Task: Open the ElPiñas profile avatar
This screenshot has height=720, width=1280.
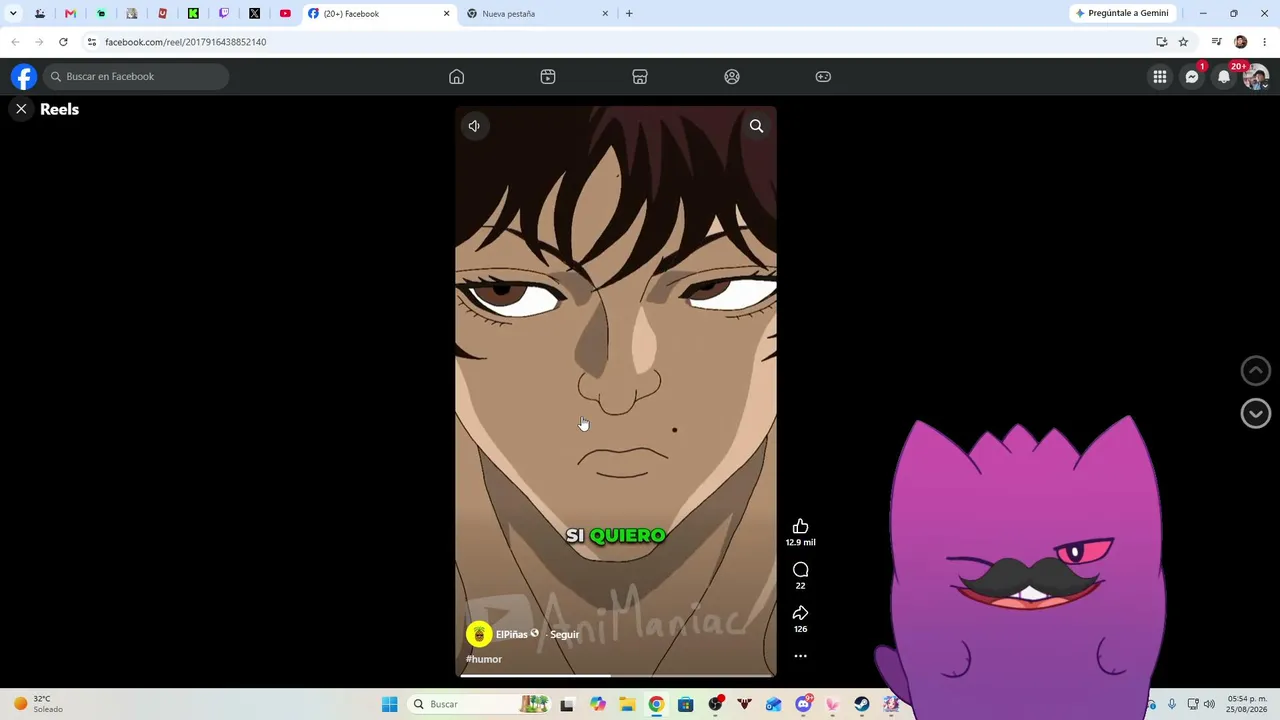Action: point(479,634)
